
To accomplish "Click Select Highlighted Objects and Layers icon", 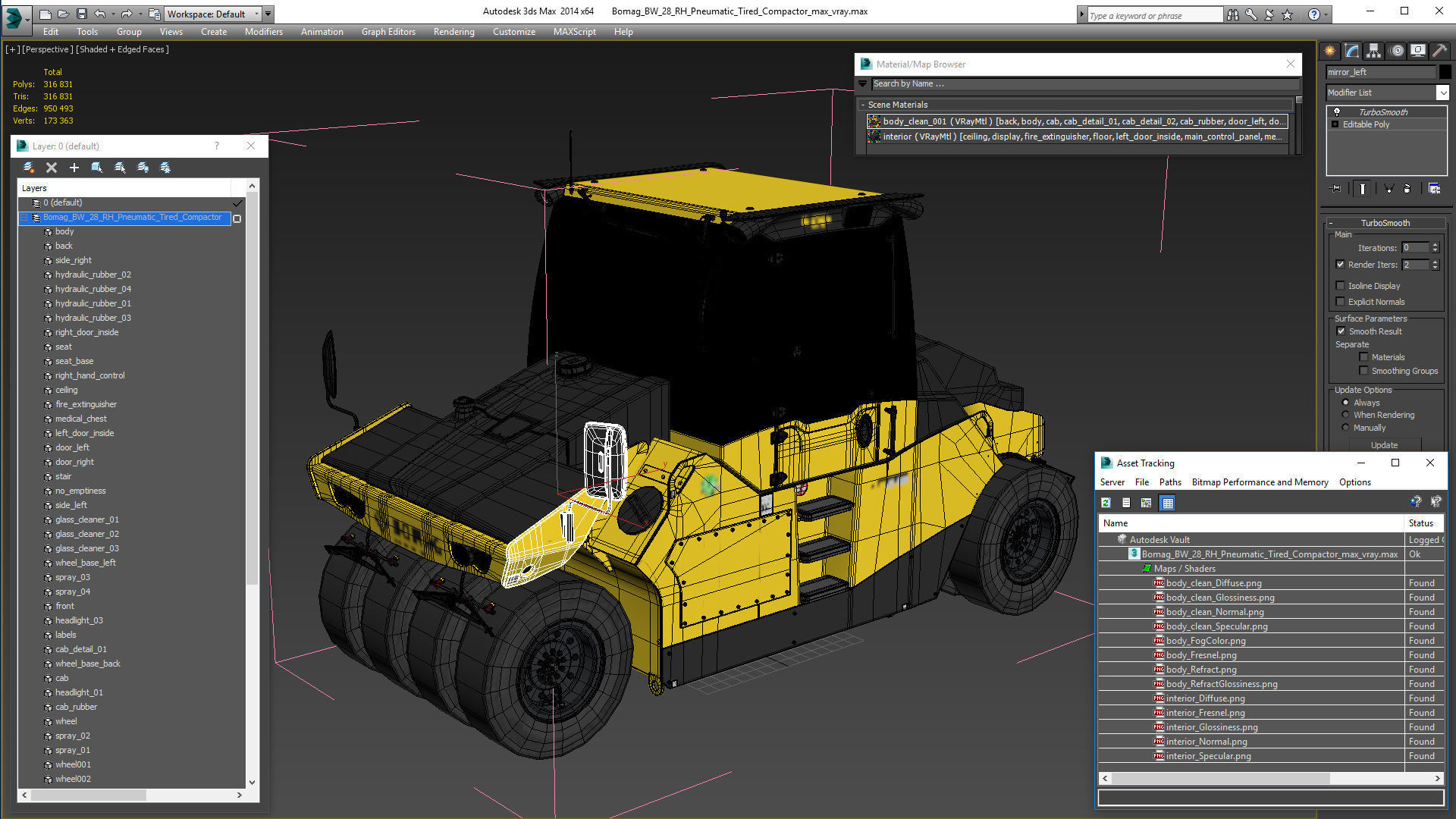I will [x=96, y=168].
